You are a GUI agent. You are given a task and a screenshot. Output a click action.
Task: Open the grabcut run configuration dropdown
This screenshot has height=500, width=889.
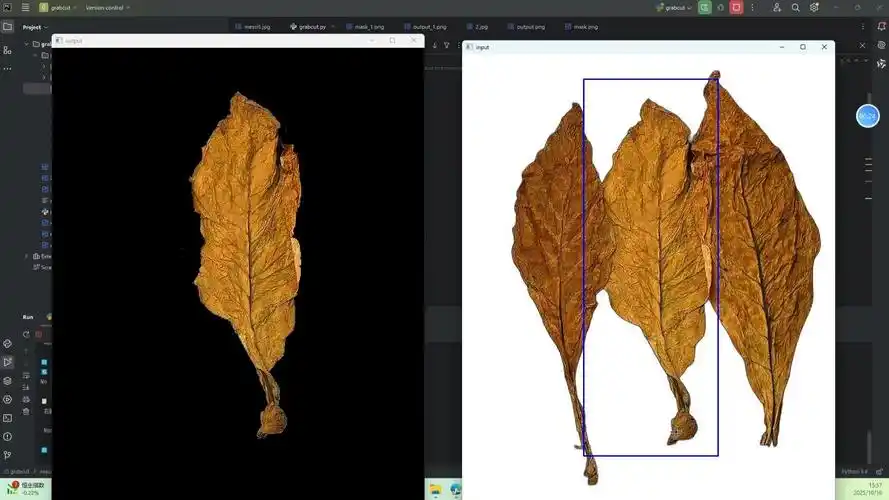tap(675, 7)
